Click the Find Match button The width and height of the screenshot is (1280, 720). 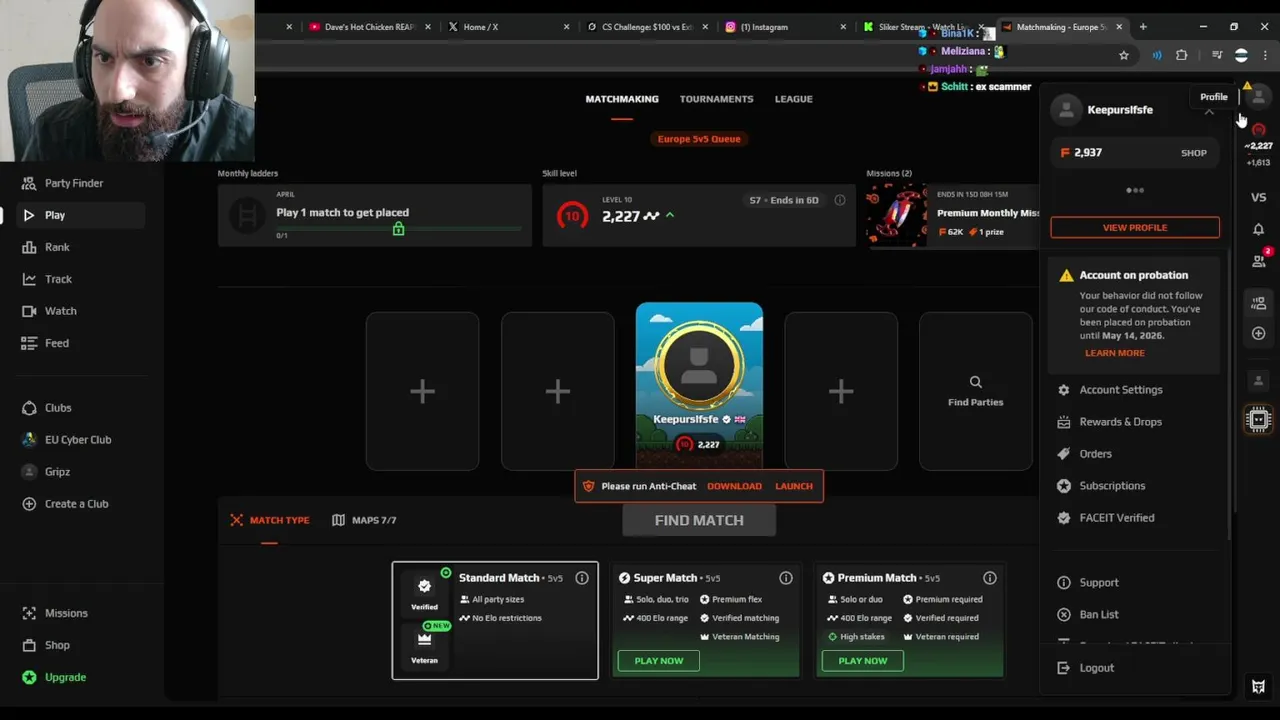coord(699,520)
